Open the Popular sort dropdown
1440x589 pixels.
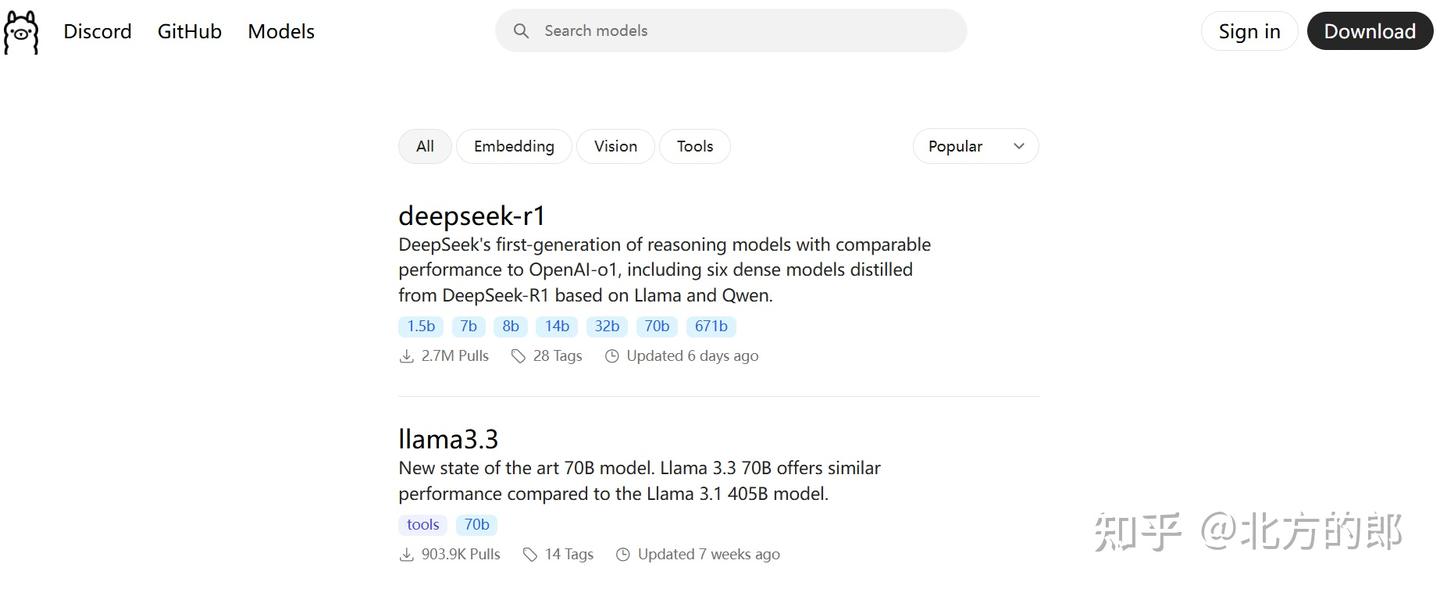pos(975,146)
